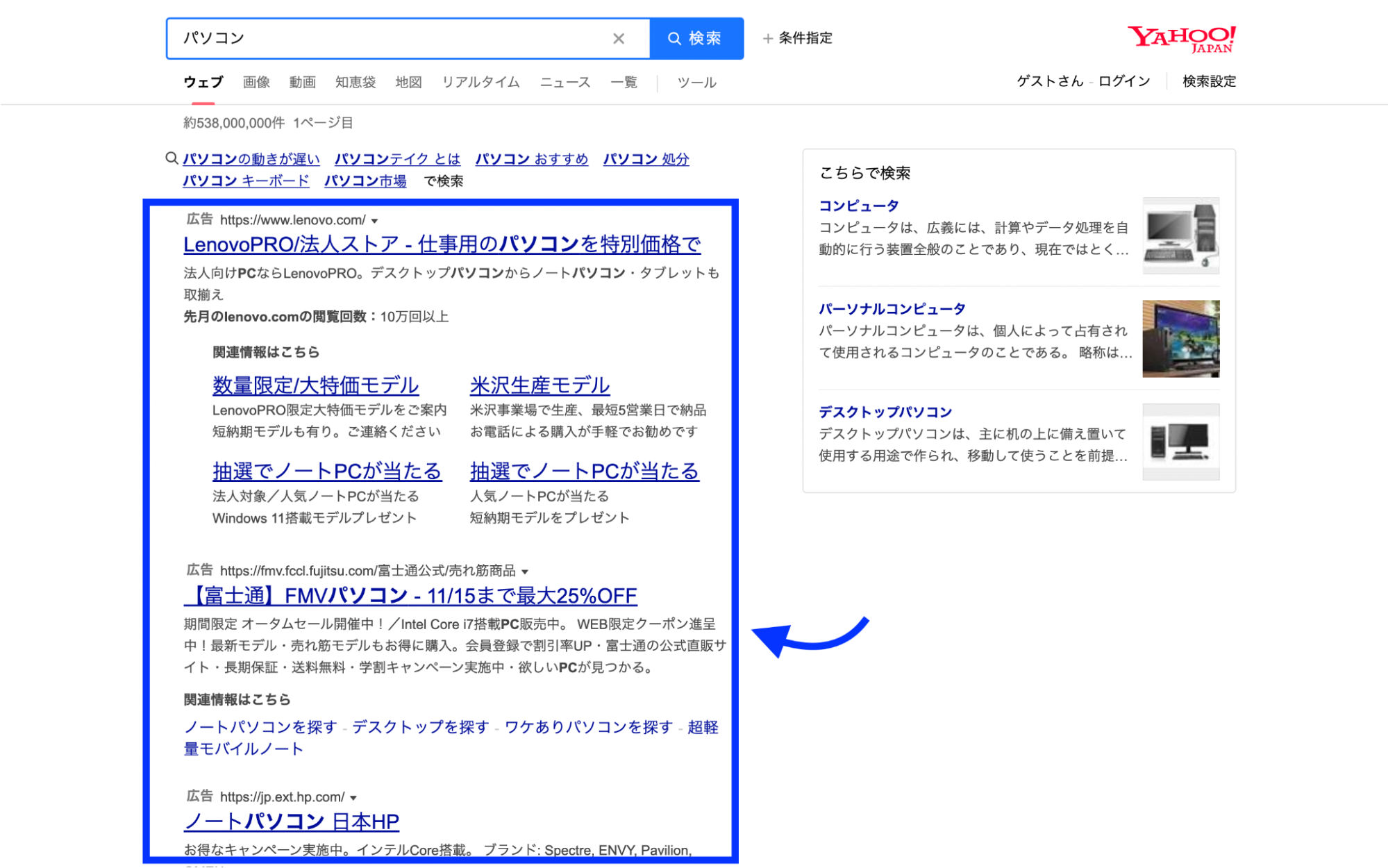
Task: Click ワケありパソコンを探す link
Action: (x=589, y=727)
